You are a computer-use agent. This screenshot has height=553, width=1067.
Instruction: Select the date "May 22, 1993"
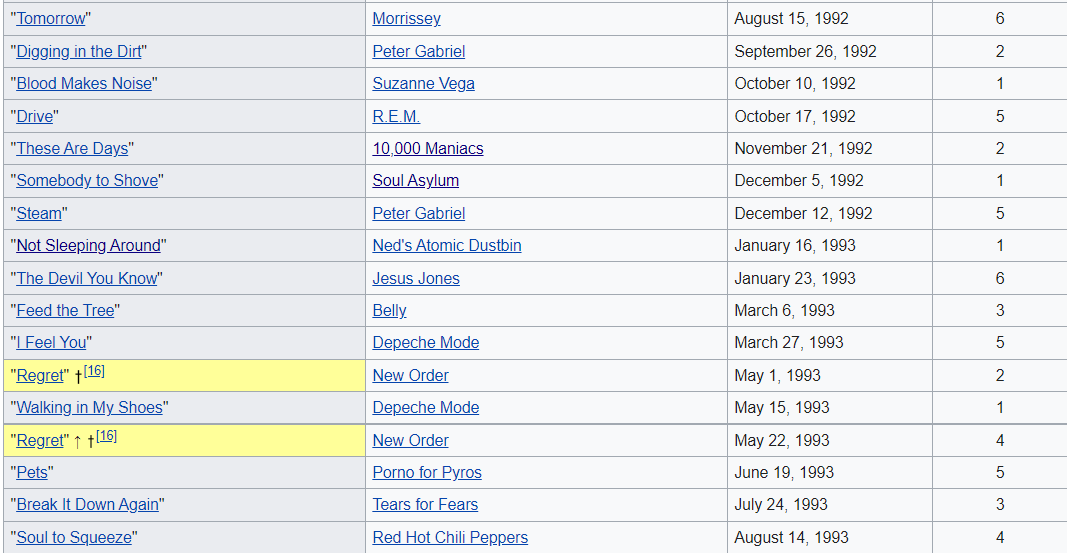pos(782,441)
